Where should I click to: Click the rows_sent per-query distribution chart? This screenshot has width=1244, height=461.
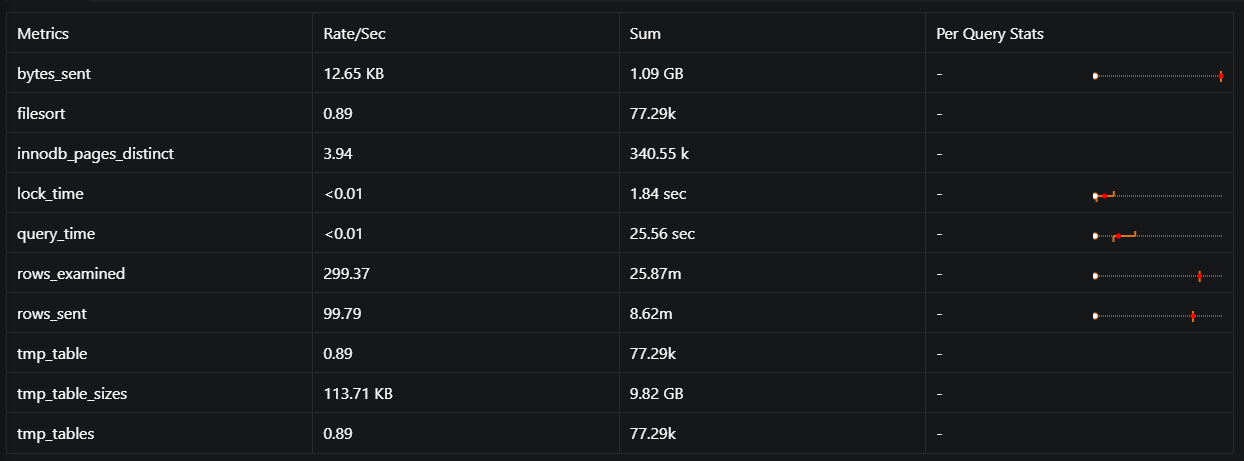pos(1158,315)
